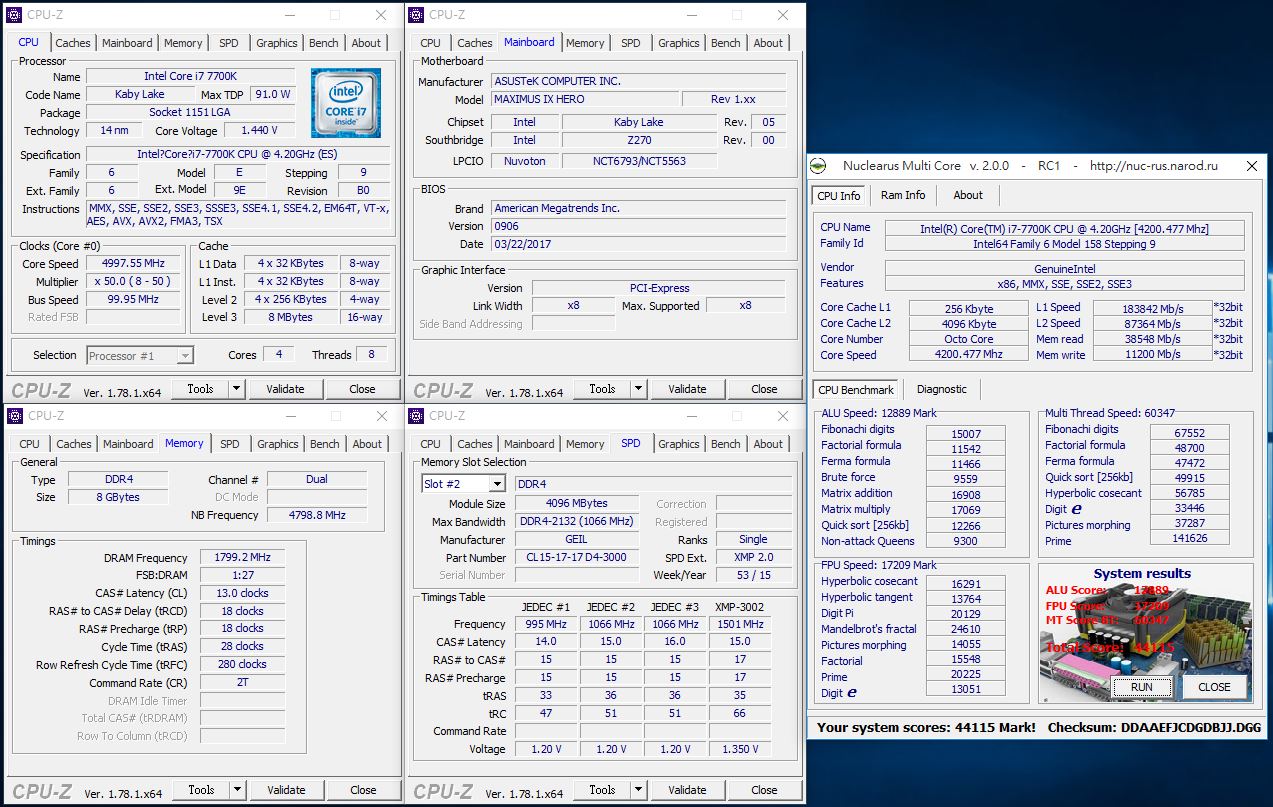Open the Diagnostic tab in Nuclearus

(x=942, y=389)
